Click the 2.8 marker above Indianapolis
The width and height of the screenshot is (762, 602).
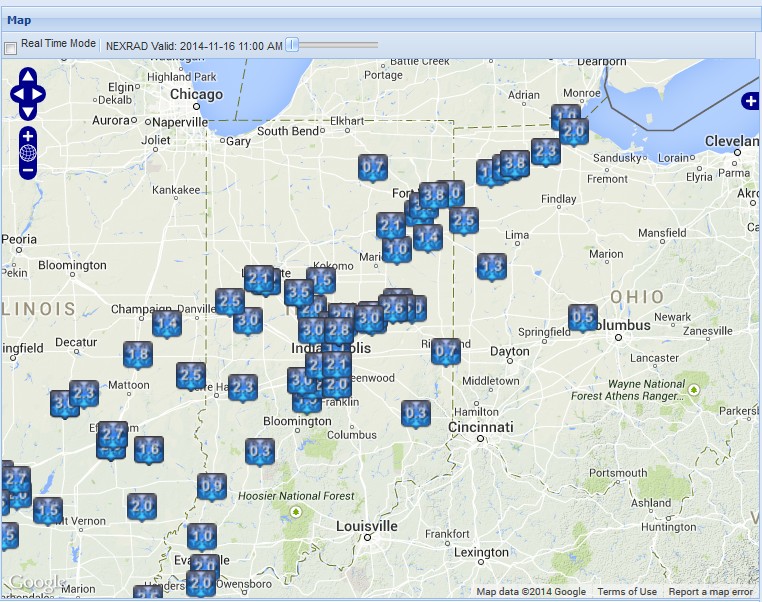[x=339, y=331]
